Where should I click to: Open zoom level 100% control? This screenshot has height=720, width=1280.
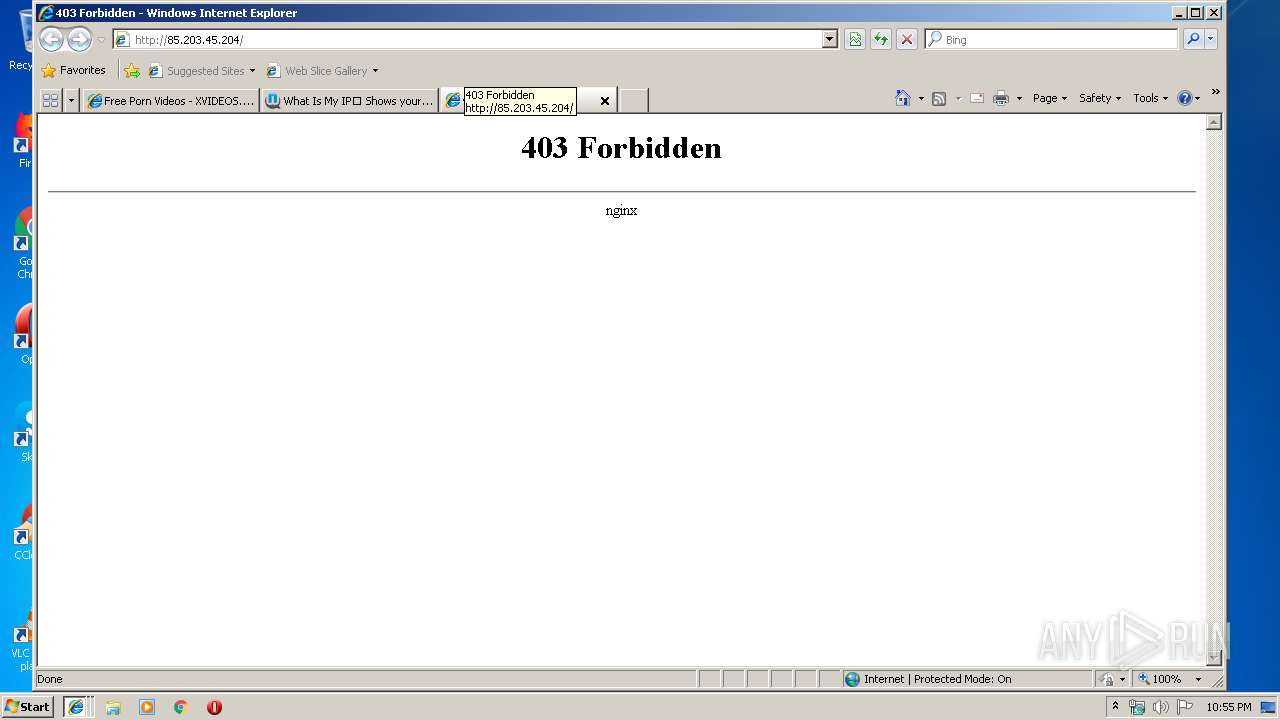[1169, 679]
